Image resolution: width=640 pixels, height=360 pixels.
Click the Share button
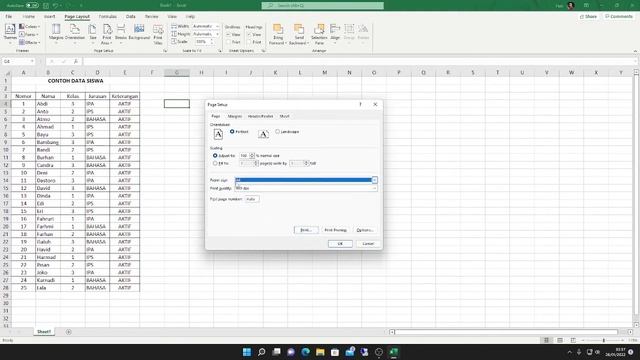[x=588, y=17]
